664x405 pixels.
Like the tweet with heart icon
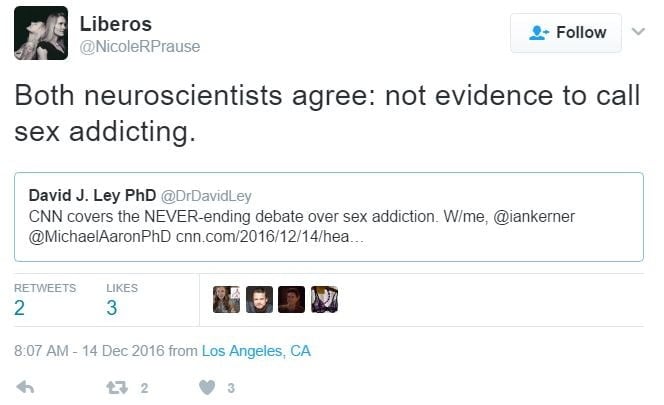208,387
